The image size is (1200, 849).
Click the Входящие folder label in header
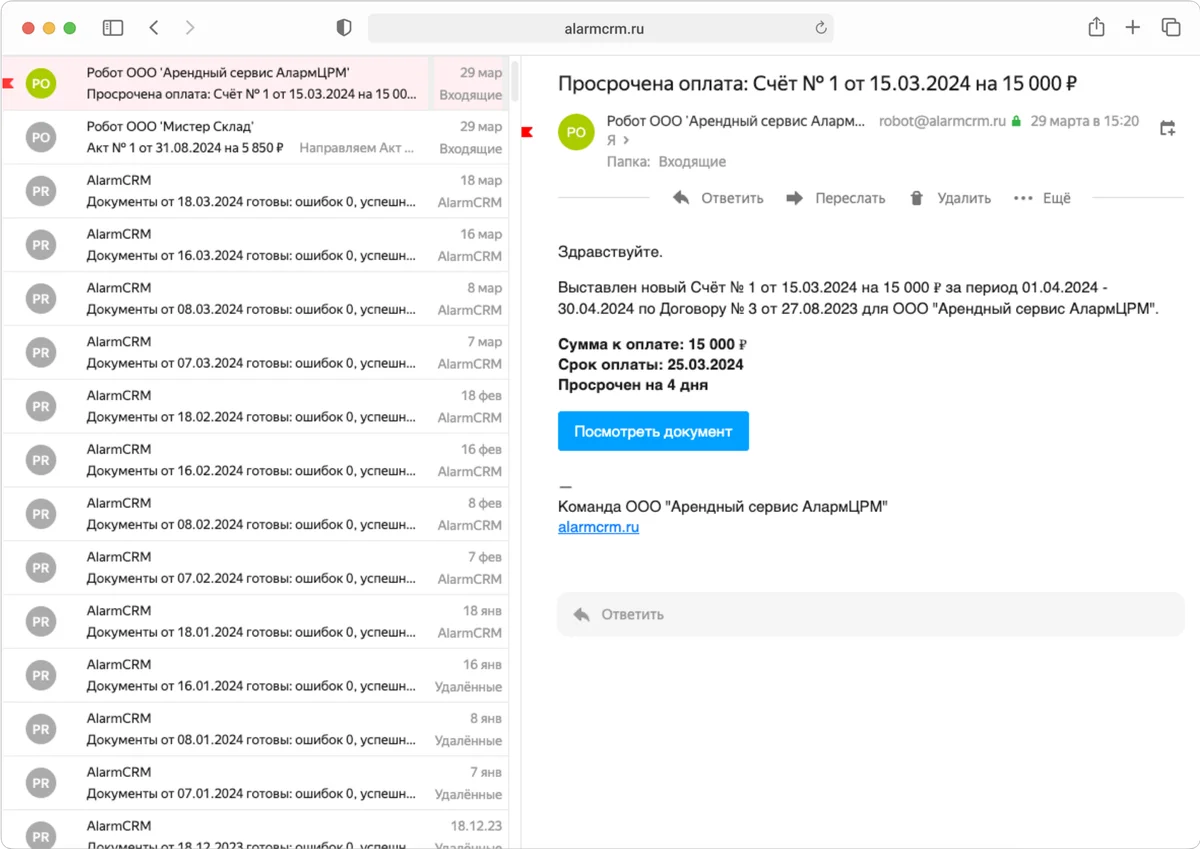[x=691, y=161]
